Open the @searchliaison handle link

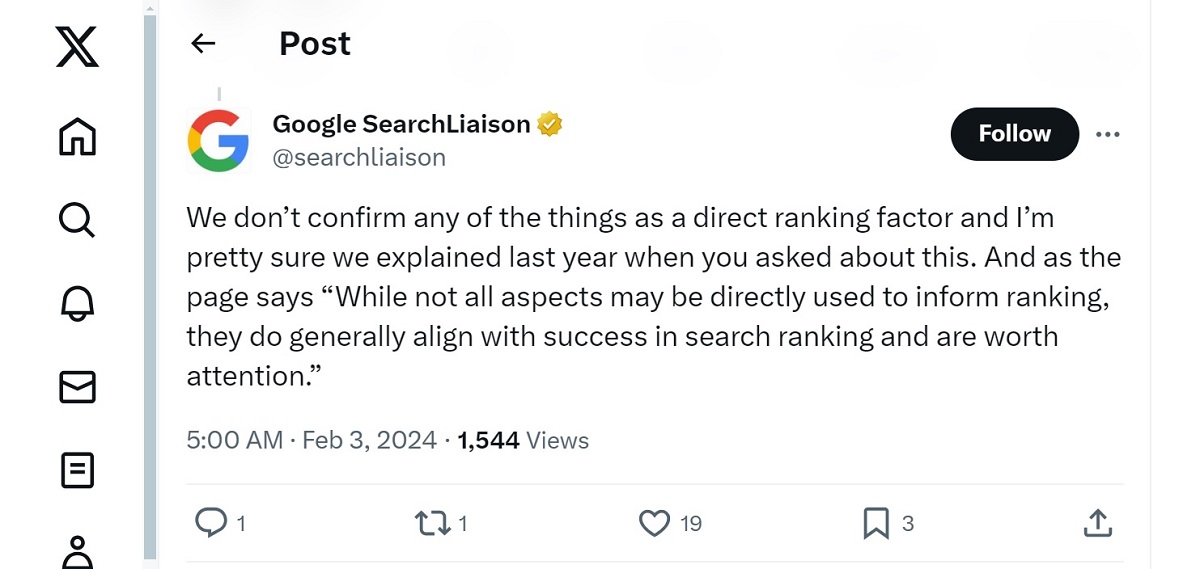pos(359,157)
